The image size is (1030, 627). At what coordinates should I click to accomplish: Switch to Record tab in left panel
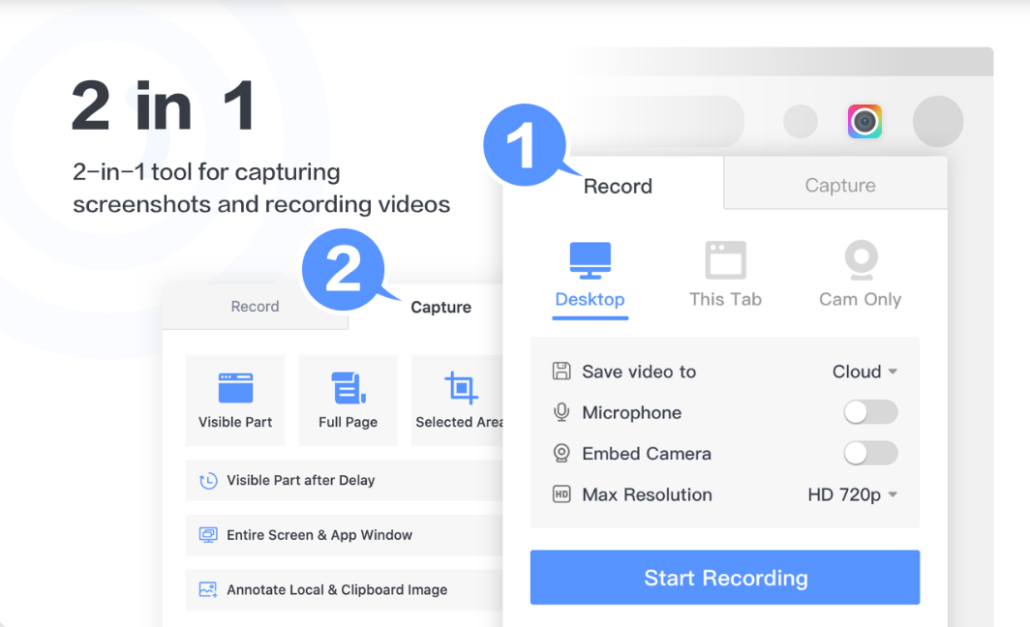pos(255,307)
